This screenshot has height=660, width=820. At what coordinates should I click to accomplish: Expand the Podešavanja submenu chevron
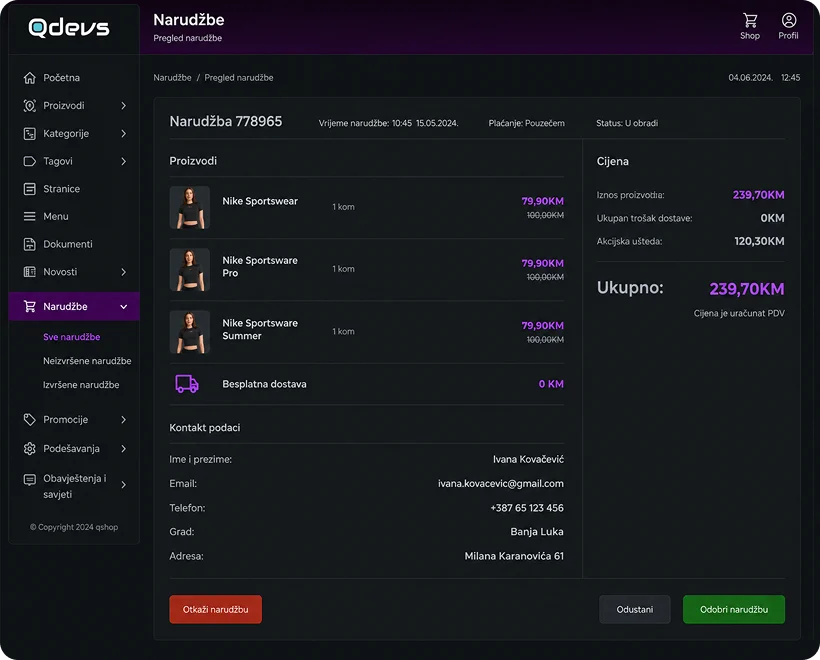click(x=123, y=449)
